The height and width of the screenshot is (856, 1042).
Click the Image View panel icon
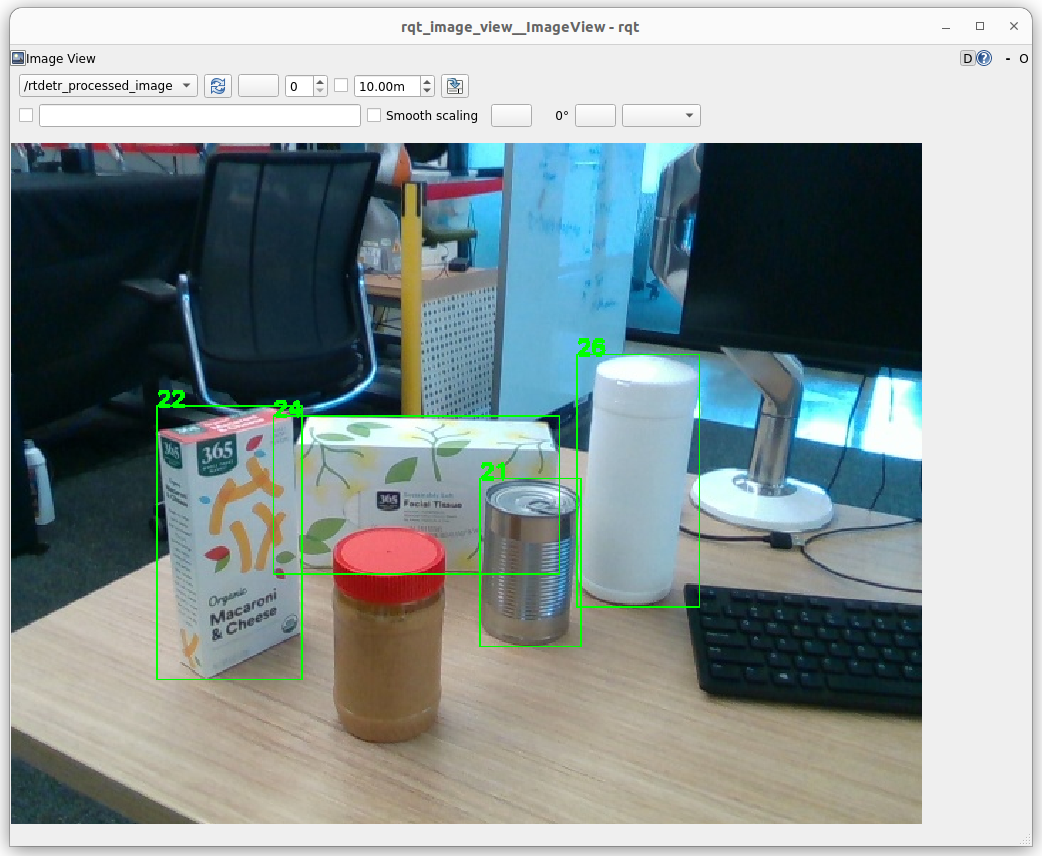click(x=16, y=58)
